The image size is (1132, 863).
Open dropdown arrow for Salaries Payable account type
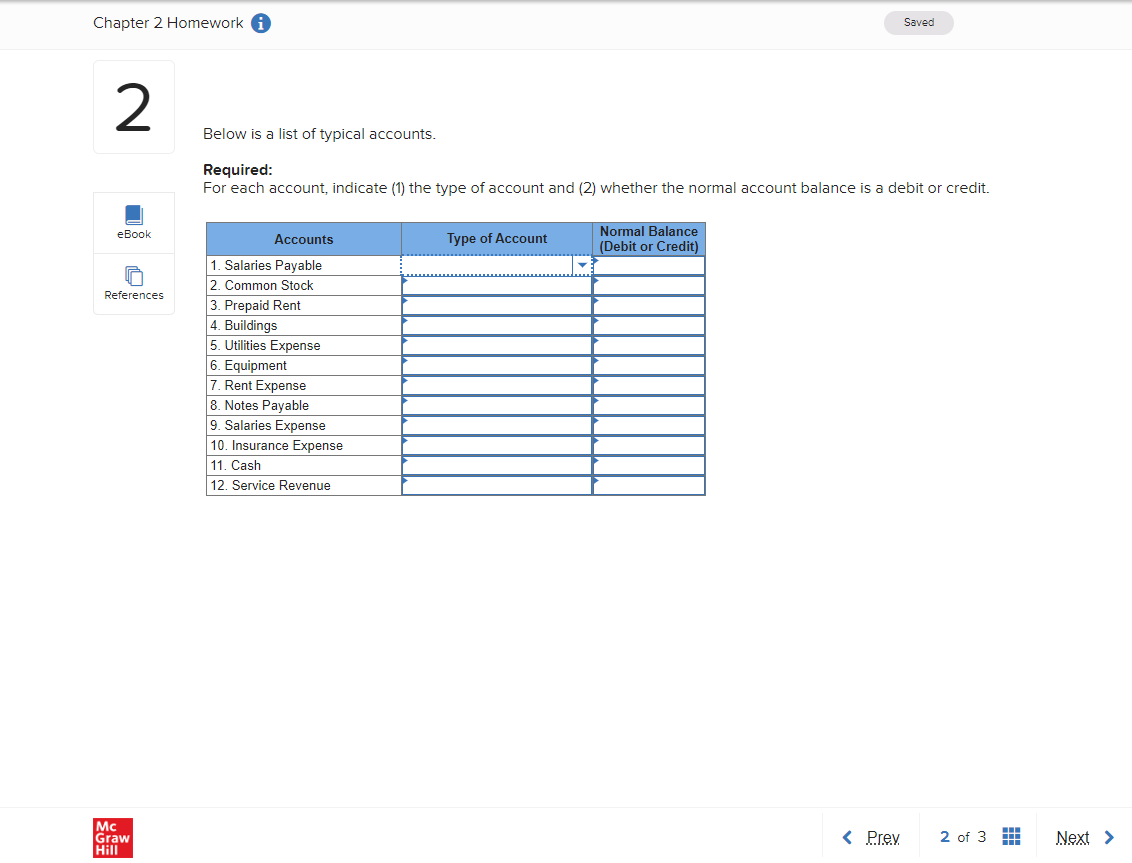coord(582,265)
